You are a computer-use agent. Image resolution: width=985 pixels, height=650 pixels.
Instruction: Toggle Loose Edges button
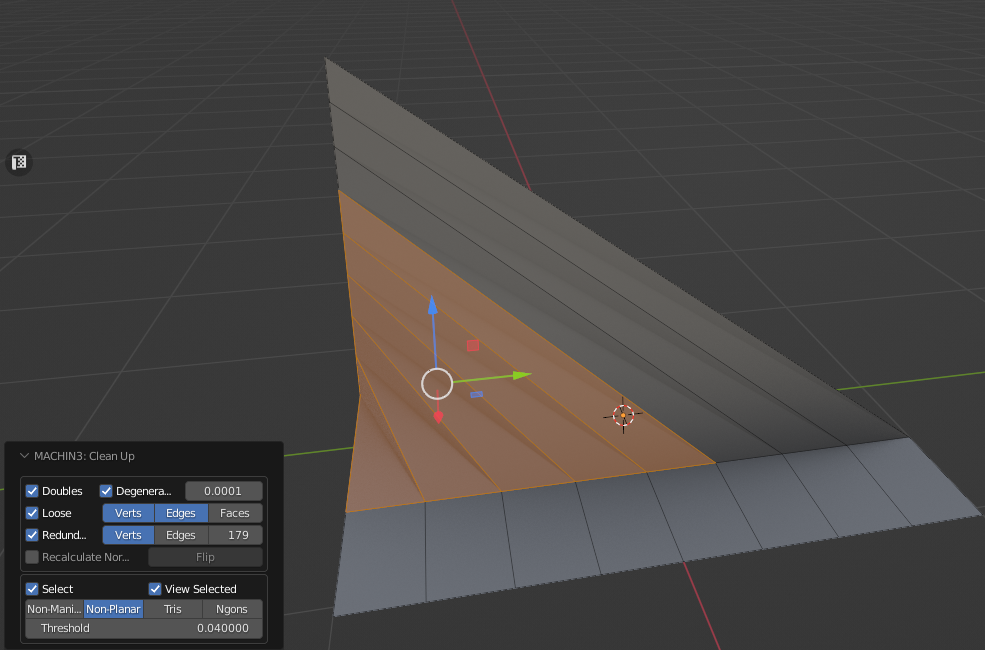coord(181,513)
